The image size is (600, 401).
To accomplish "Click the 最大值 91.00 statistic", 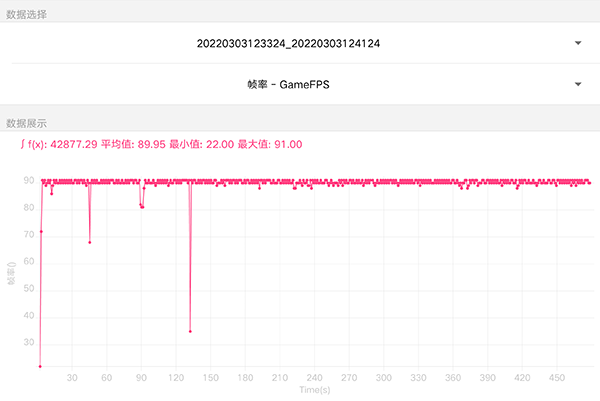I will (x=269, y=145).
